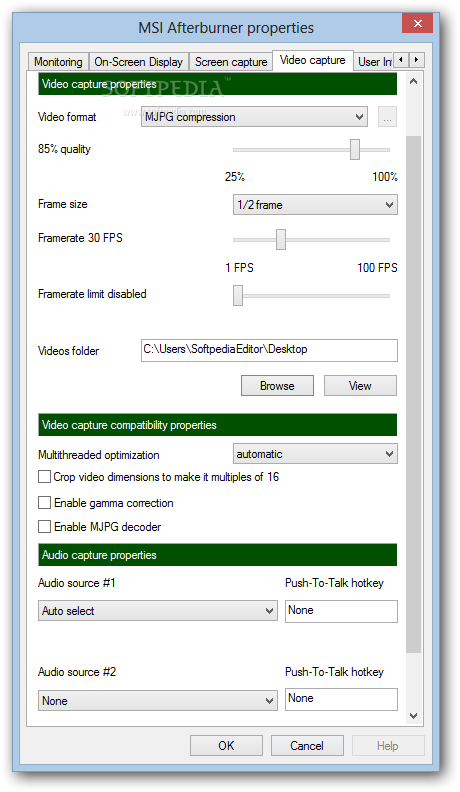The height and width of the screenshot is (792, 460).
Task: Toggle Enable gamma correction checkbox
Action: (44, 503)
